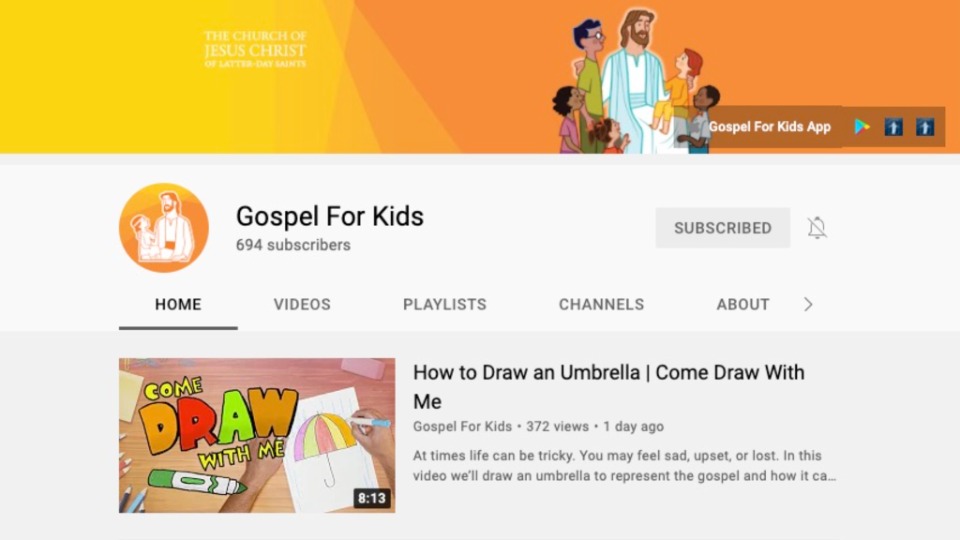960x540 pixels.
Task: Open "How to Draw an Umbrella" video title
Action: tap(609, 386)
